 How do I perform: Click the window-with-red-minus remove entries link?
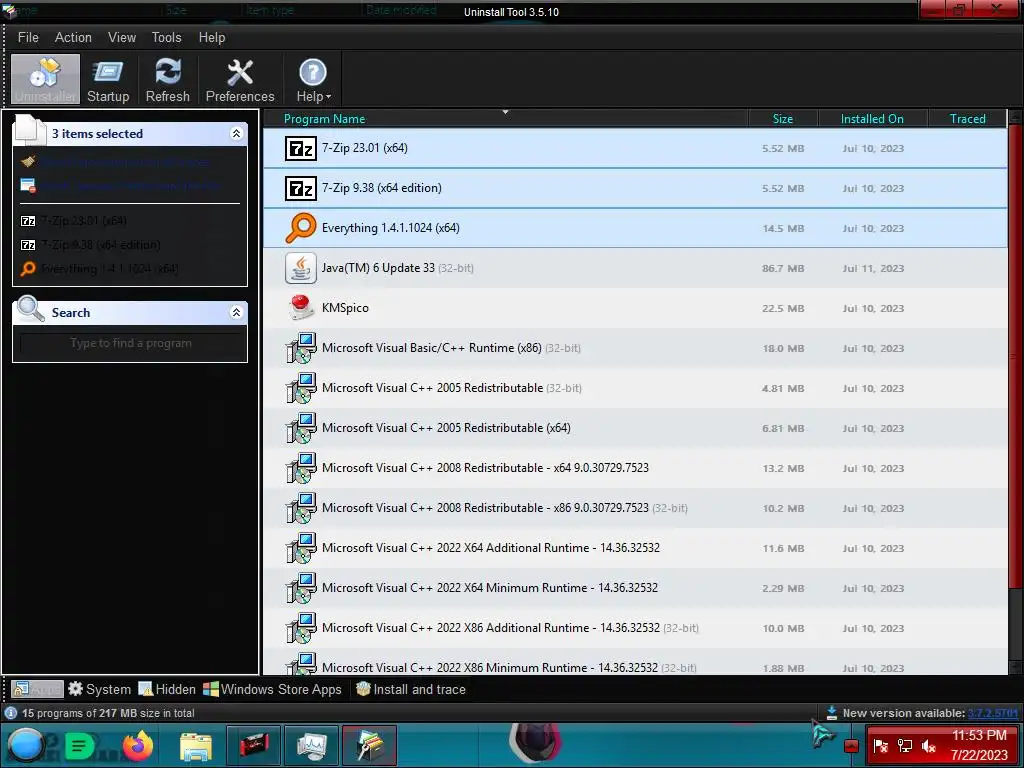point(121,186)
